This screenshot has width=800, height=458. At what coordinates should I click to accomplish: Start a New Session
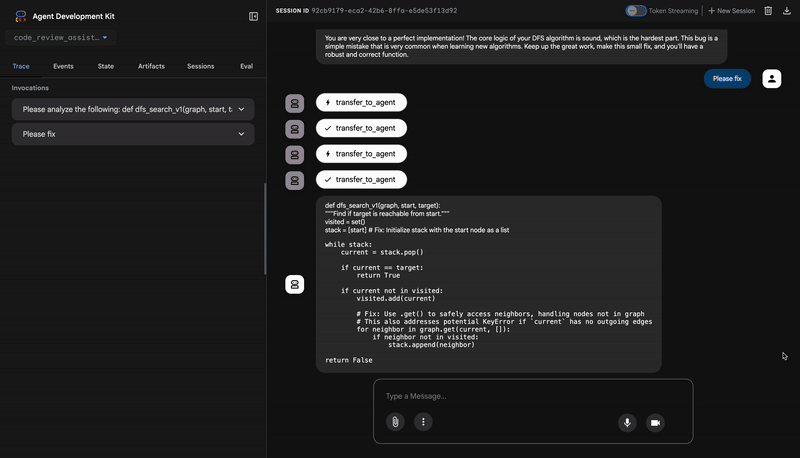tap(731, 11)
